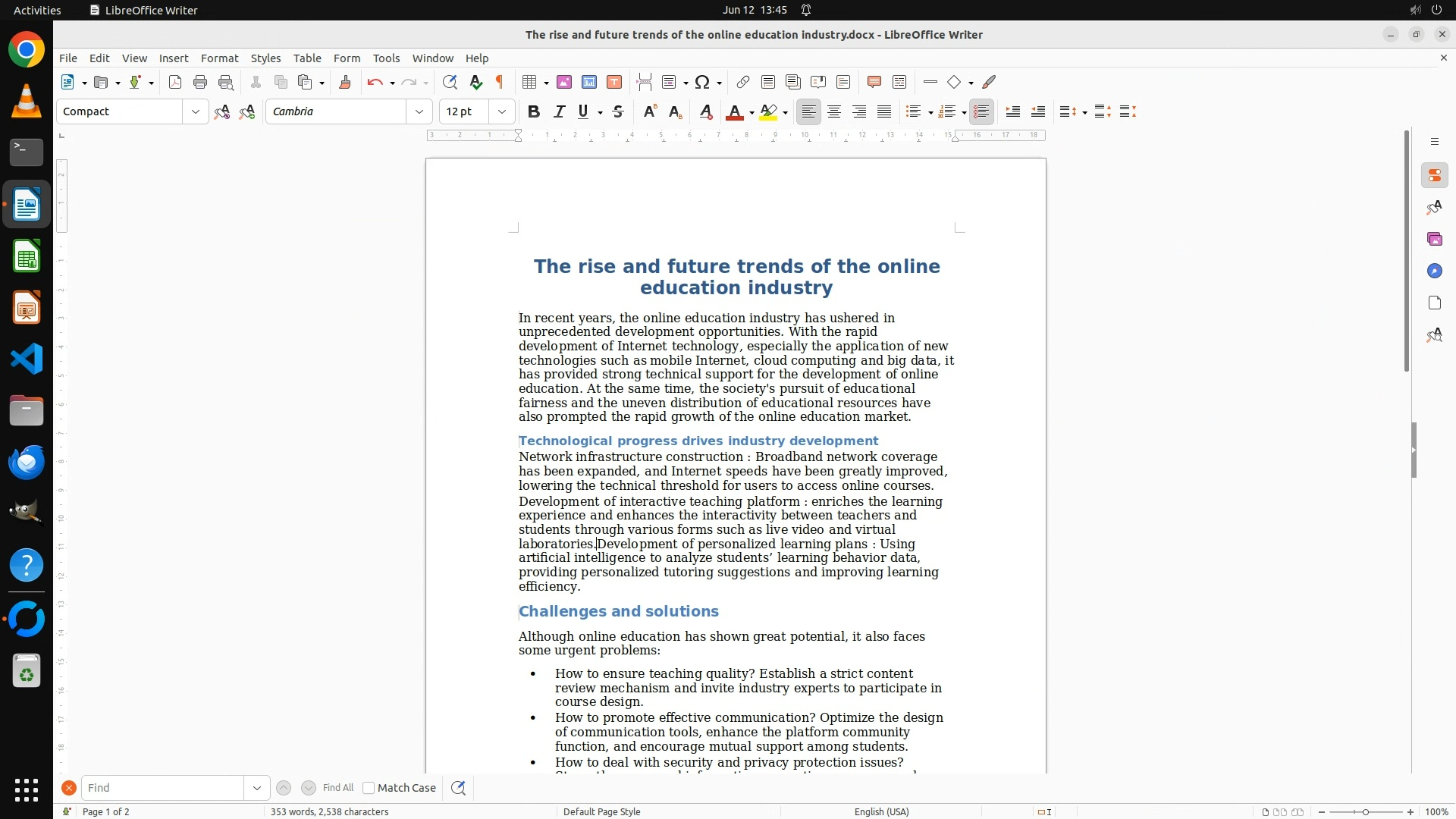Open the sidebar Gallery panel
Screen dimensions: 1456x819
1434,239
